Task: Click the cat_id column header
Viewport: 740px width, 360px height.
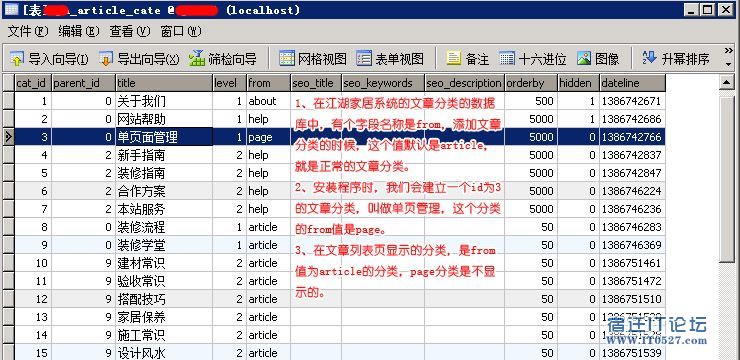Action: pos(33,83)
